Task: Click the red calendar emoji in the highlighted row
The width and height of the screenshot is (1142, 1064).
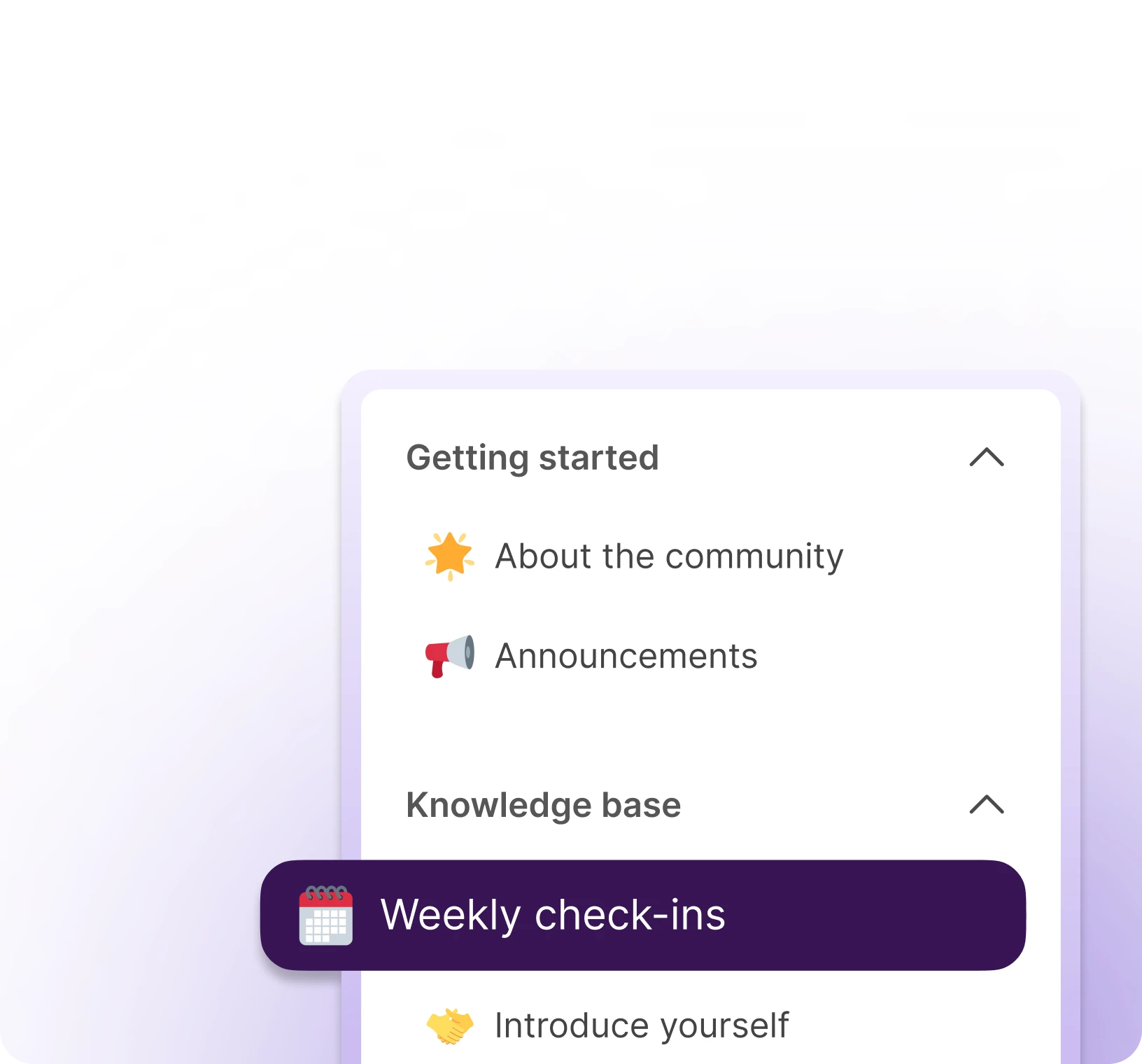Action: [x=326, y=913]
